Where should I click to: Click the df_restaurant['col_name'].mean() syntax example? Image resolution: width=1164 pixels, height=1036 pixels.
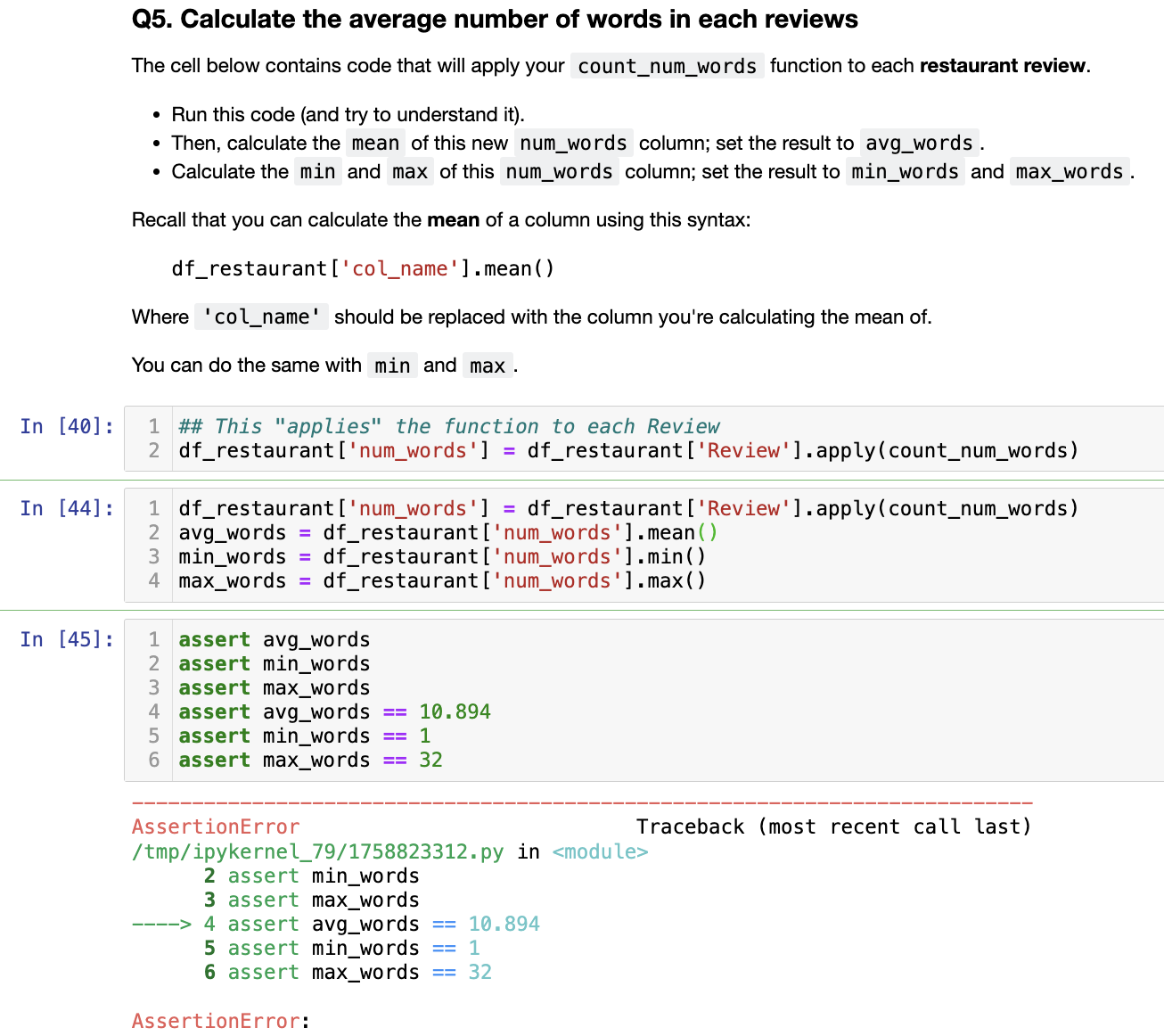pyautogui.click(x=363, y=268)
